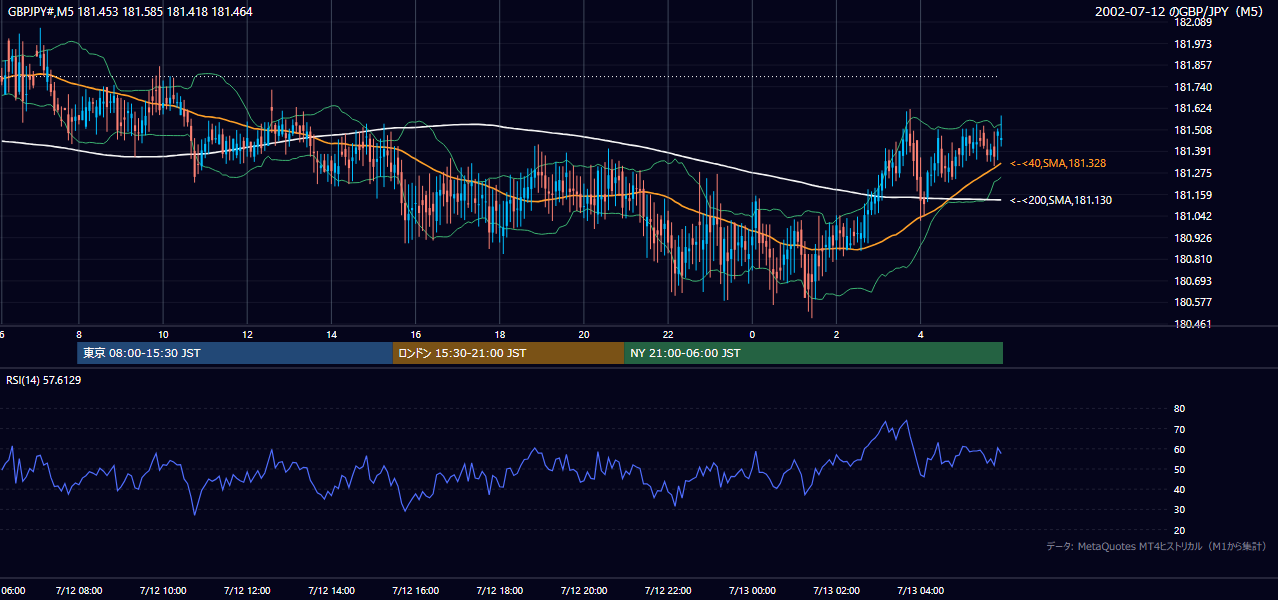Click the 7/12 10:00 time axis label

tap(162, 591)
